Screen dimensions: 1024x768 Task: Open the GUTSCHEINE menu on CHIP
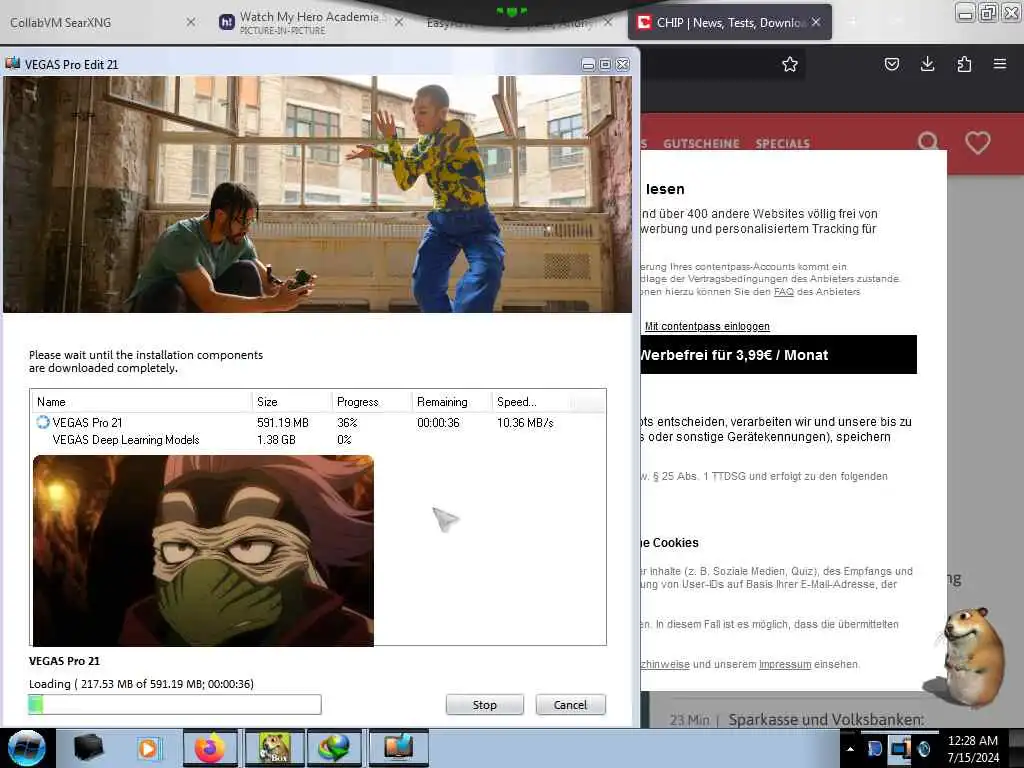(701, 144)
